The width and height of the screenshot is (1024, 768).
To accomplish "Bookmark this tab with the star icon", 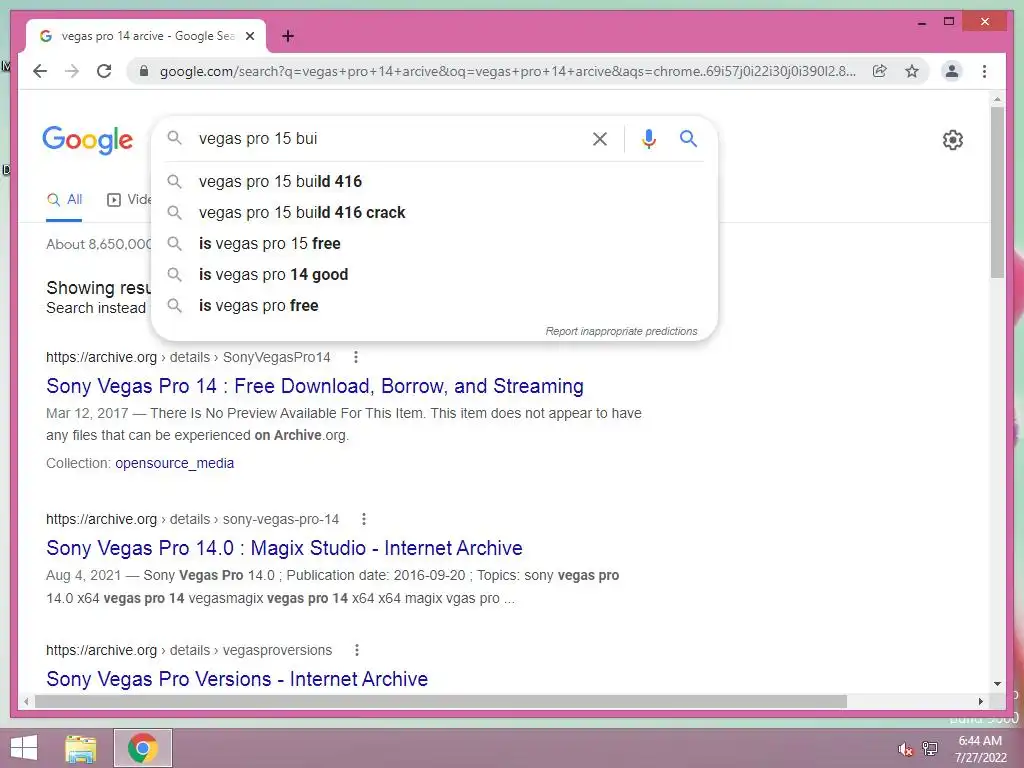I will pos(912,71).
